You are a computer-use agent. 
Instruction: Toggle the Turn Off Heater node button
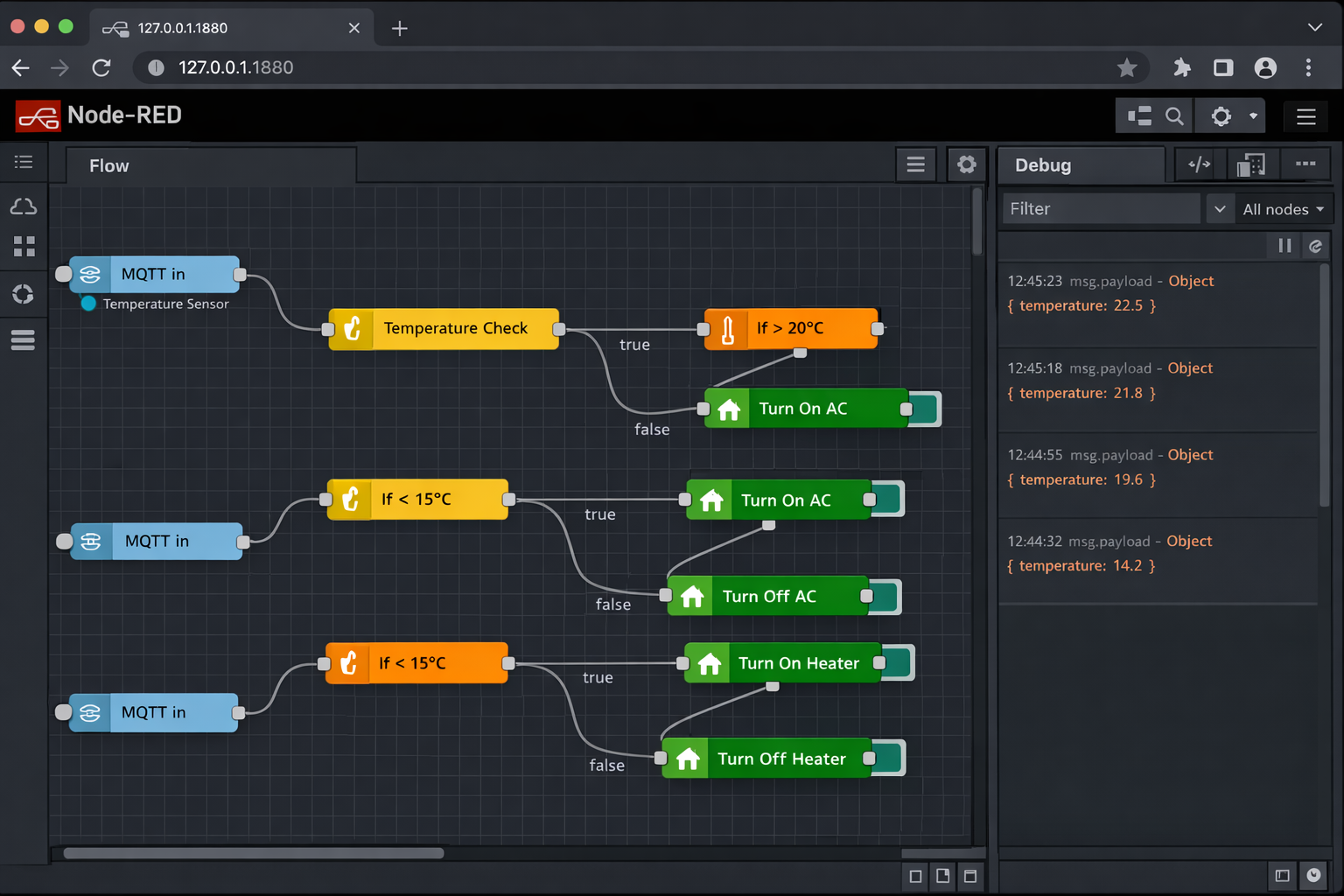(x=889, y=759)
